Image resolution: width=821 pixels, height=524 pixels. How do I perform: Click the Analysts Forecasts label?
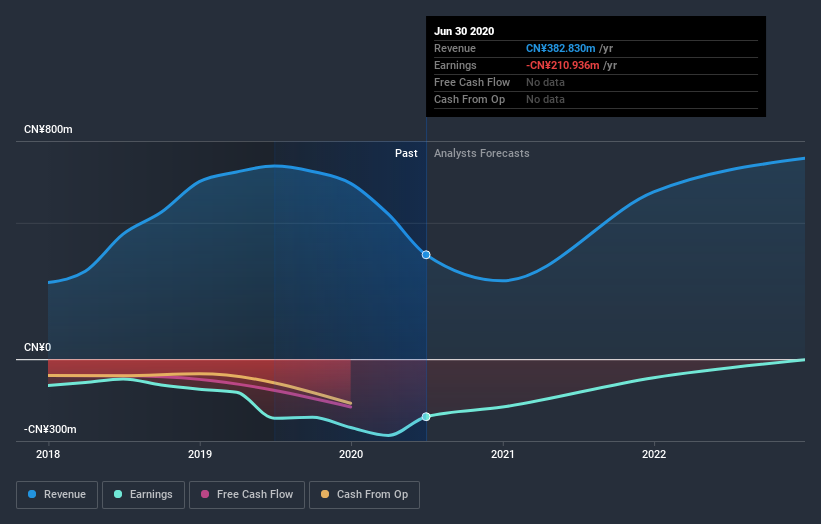click(x=482, y=153)
